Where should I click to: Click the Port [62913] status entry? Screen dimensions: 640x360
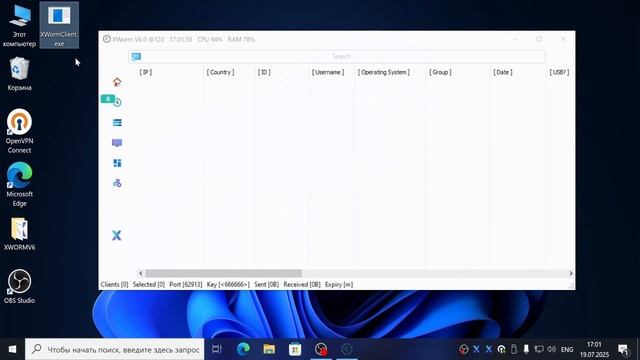point(186,284)
